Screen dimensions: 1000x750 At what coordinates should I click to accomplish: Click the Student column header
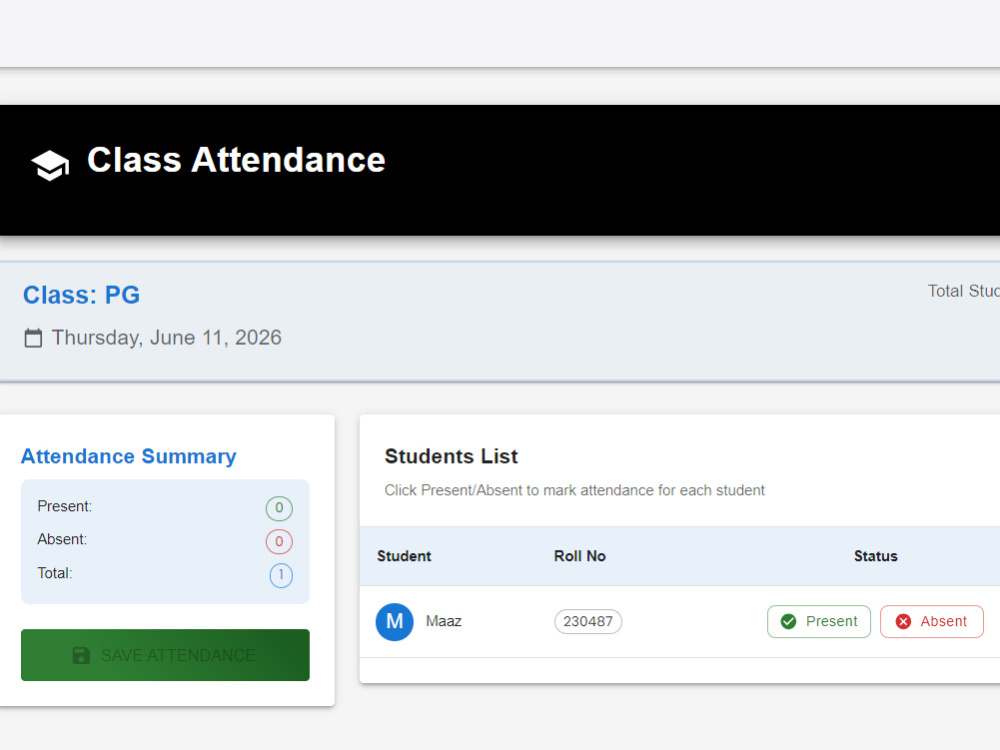click(404, 556)
